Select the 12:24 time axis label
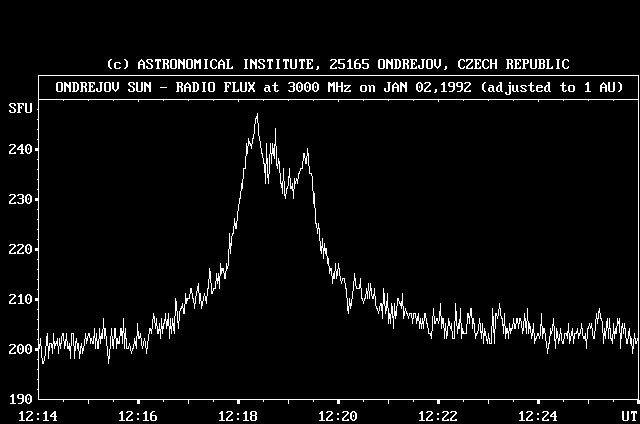Screen dimensions: 640x424 tap(540, 414)
